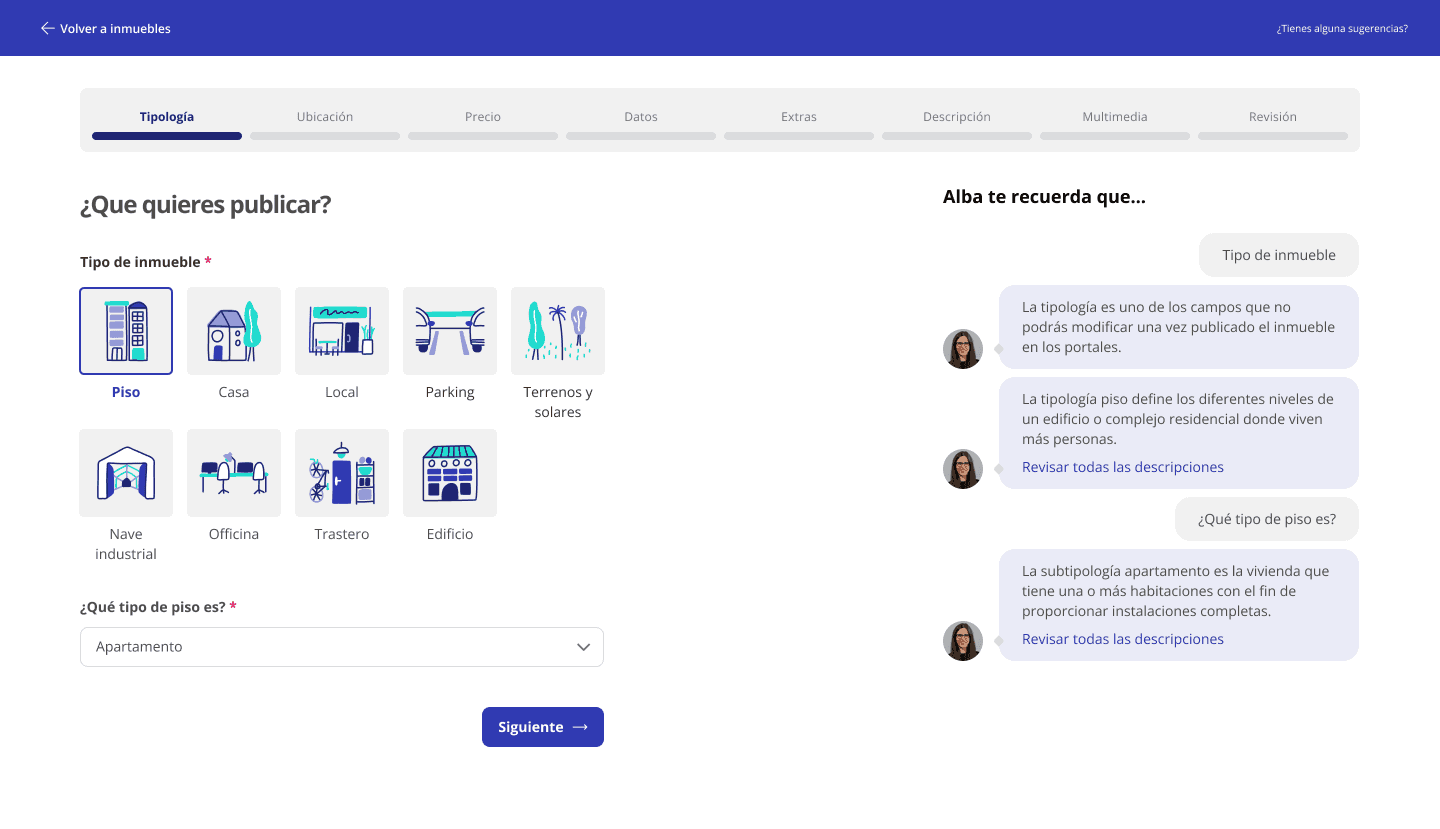Click the Tipo de inmueble field label

point(146,262)
